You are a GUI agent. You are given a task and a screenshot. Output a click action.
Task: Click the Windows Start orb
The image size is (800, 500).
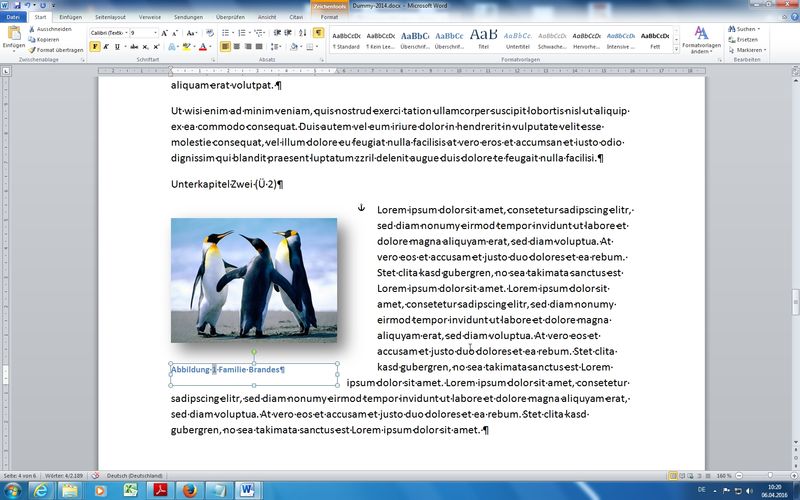[x=12, y=491]
